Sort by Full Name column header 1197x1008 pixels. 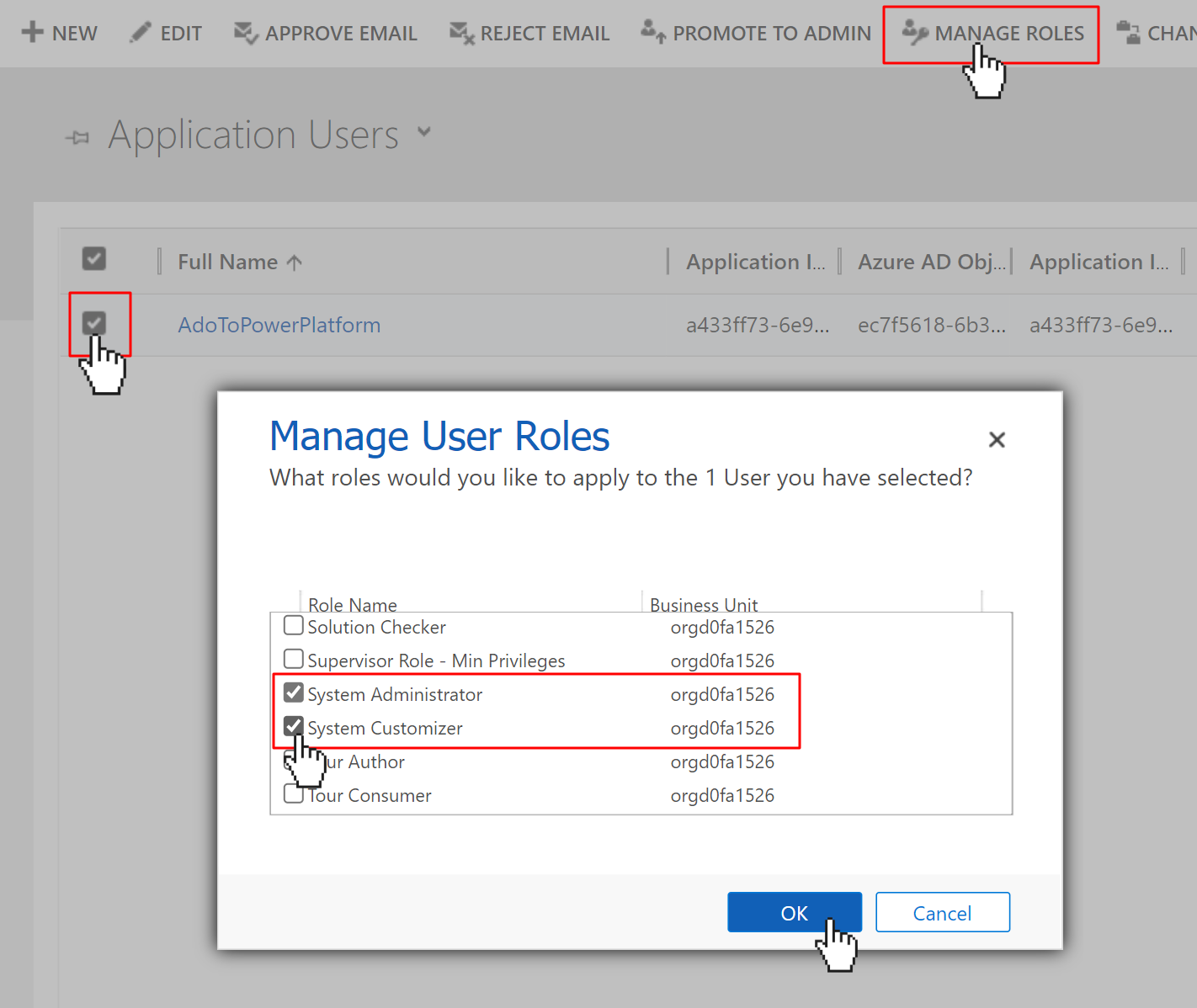tap(228, 262)
